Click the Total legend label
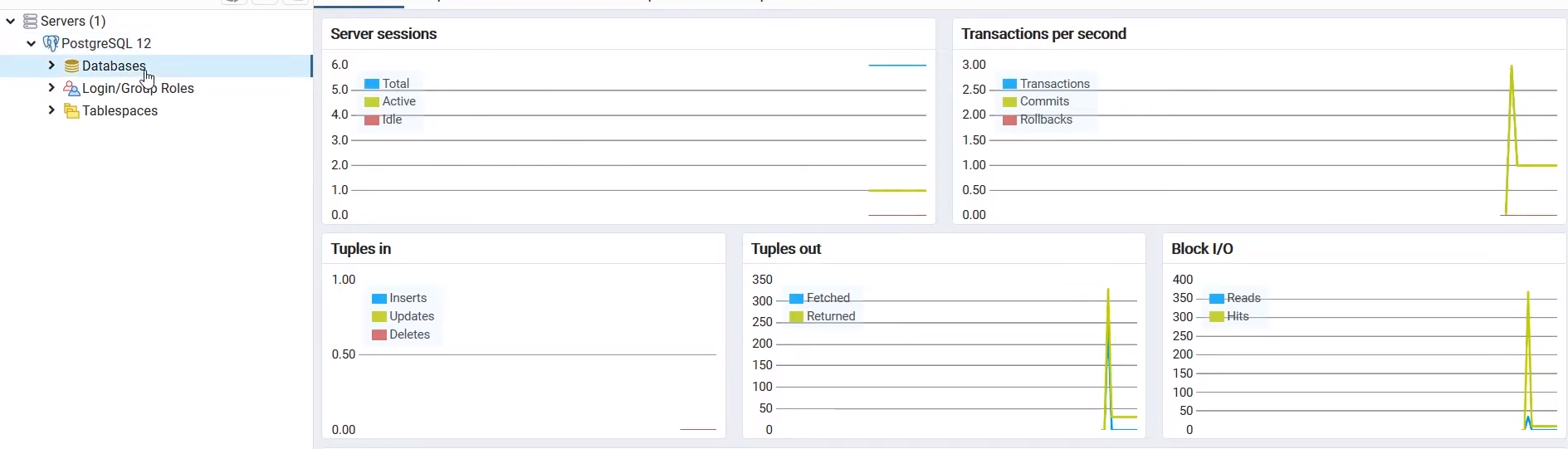1568x449 pixels. pos(396,84)
